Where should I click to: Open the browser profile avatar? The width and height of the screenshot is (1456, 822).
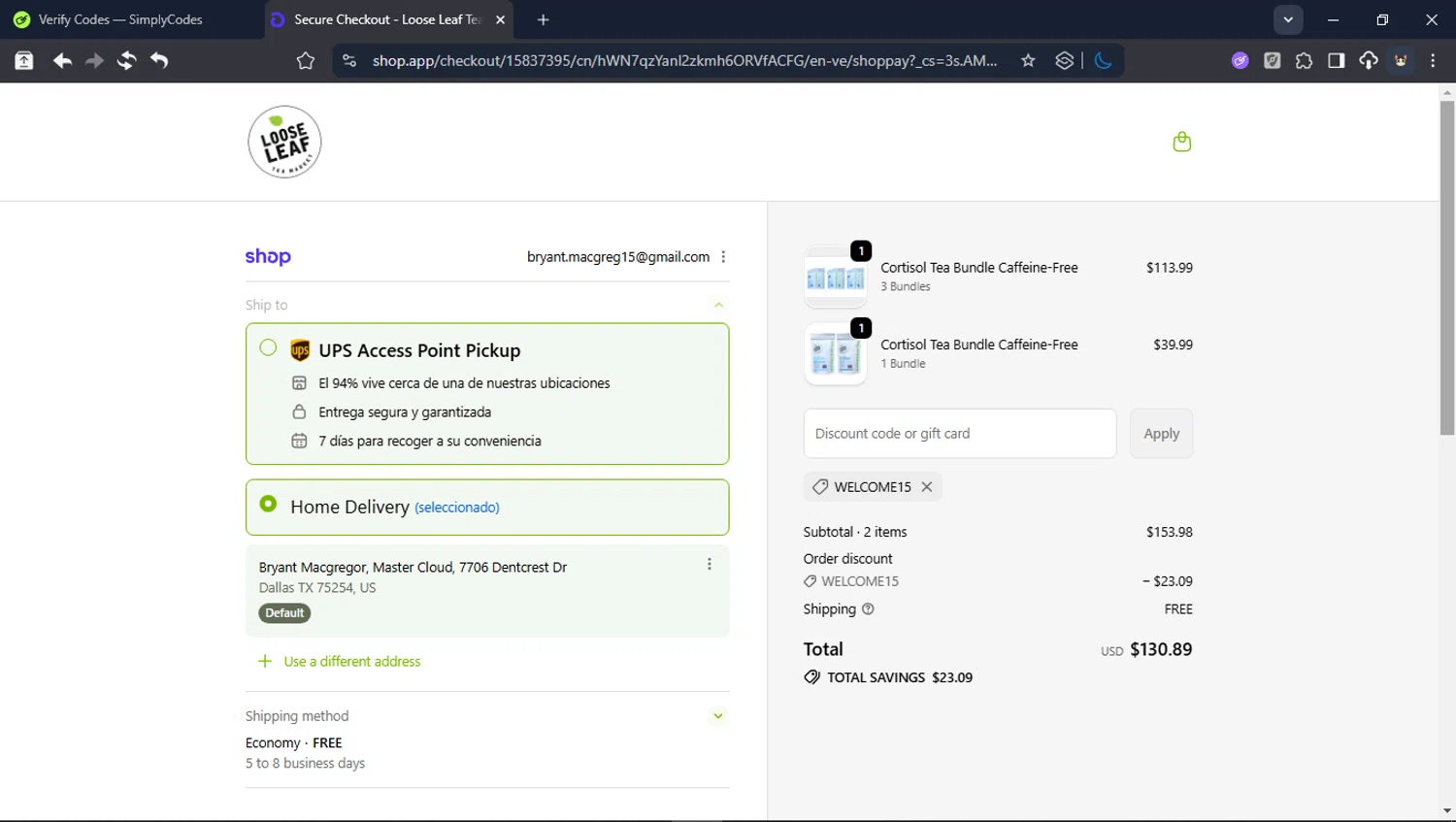click(x=1401, y=60)
